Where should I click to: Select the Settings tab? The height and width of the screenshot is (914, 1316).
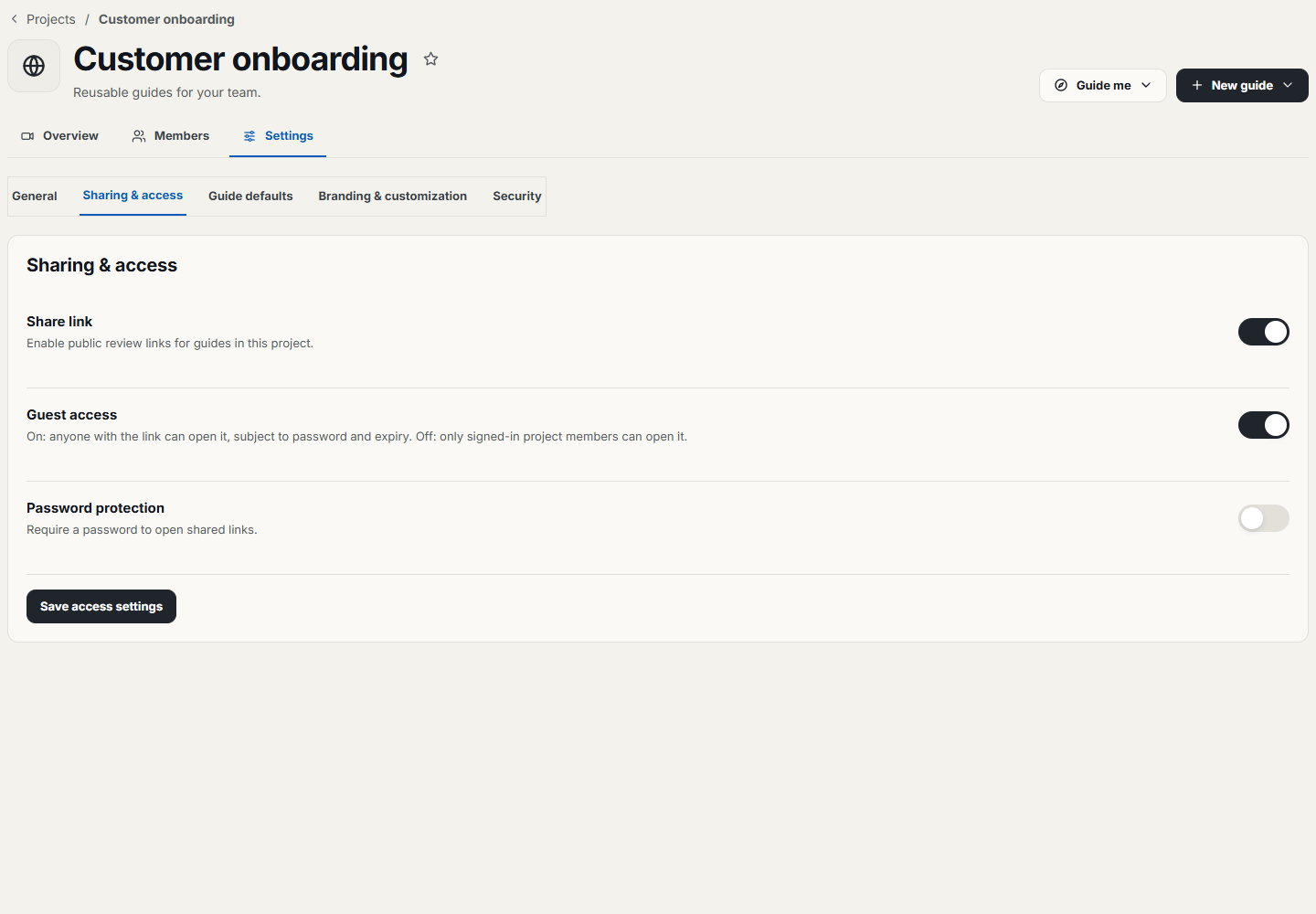[x=278, y=136]
